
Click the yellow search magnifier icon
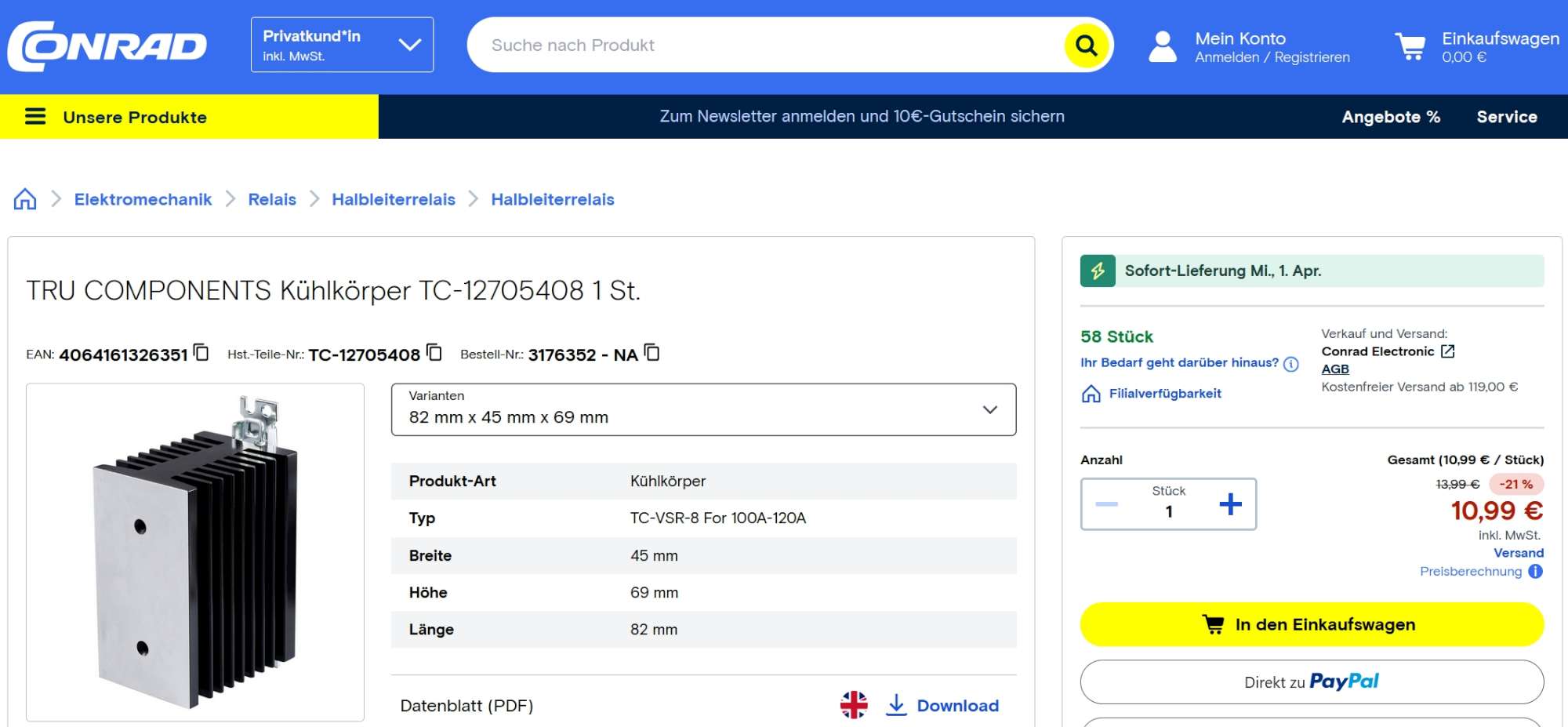1086,45
